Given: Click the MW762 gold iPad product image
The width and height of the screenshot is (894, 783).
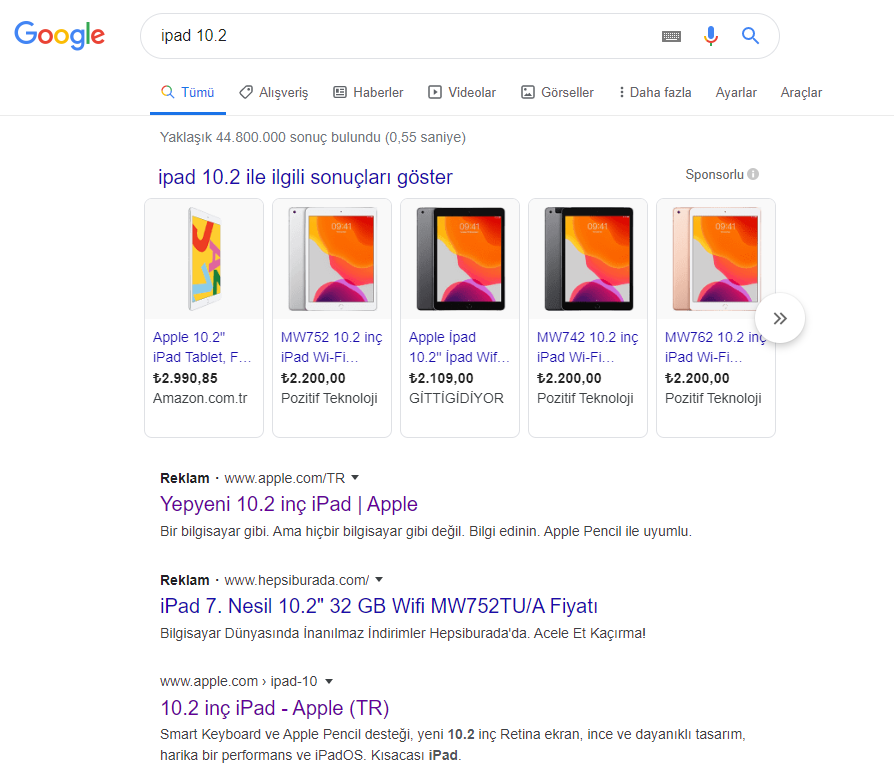Looking at the screenshot, I should [716, 259].
